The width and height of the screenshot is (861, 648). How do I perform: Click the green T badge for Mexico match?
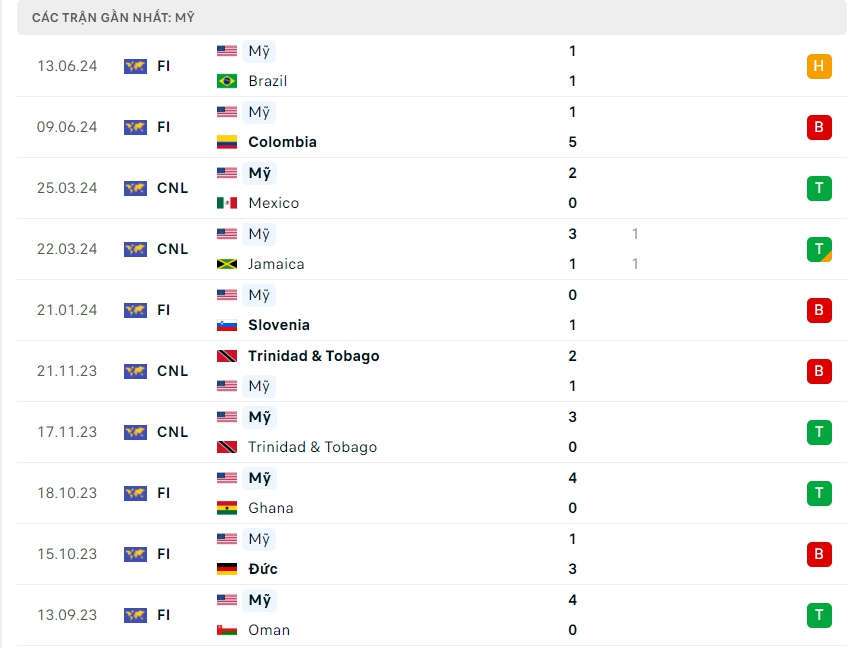[x=819, y=188]
